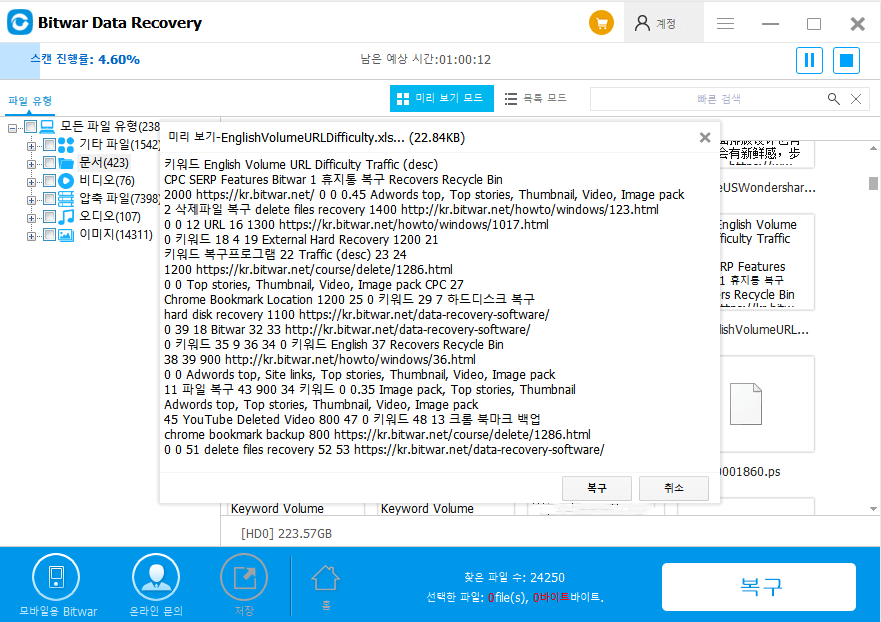Click the Bitwar Data Recovery logo icon
This screenshot has height=622, width=881.
(x=20, y=22)
